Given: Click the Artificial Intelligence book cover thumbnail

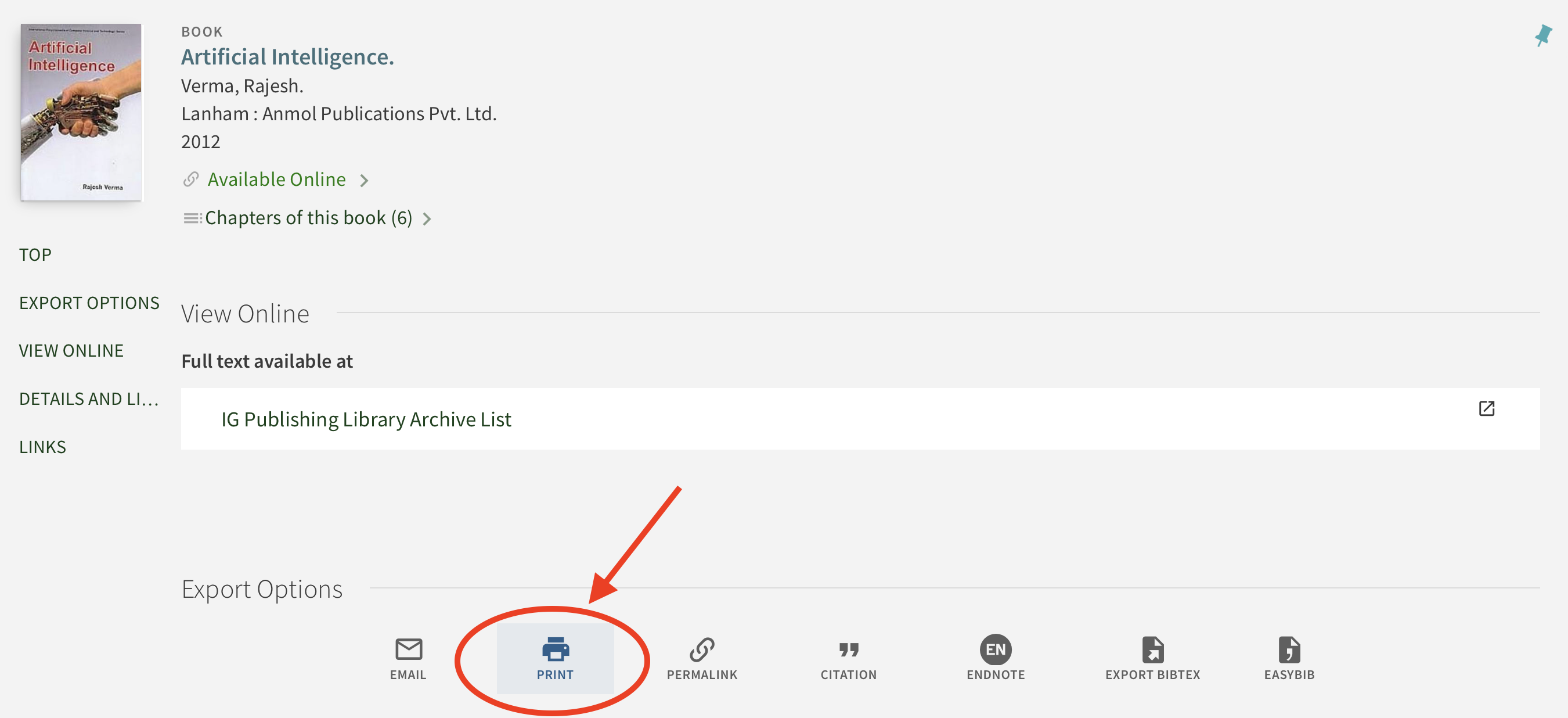Looking at the screenshot, I should 81,112.
